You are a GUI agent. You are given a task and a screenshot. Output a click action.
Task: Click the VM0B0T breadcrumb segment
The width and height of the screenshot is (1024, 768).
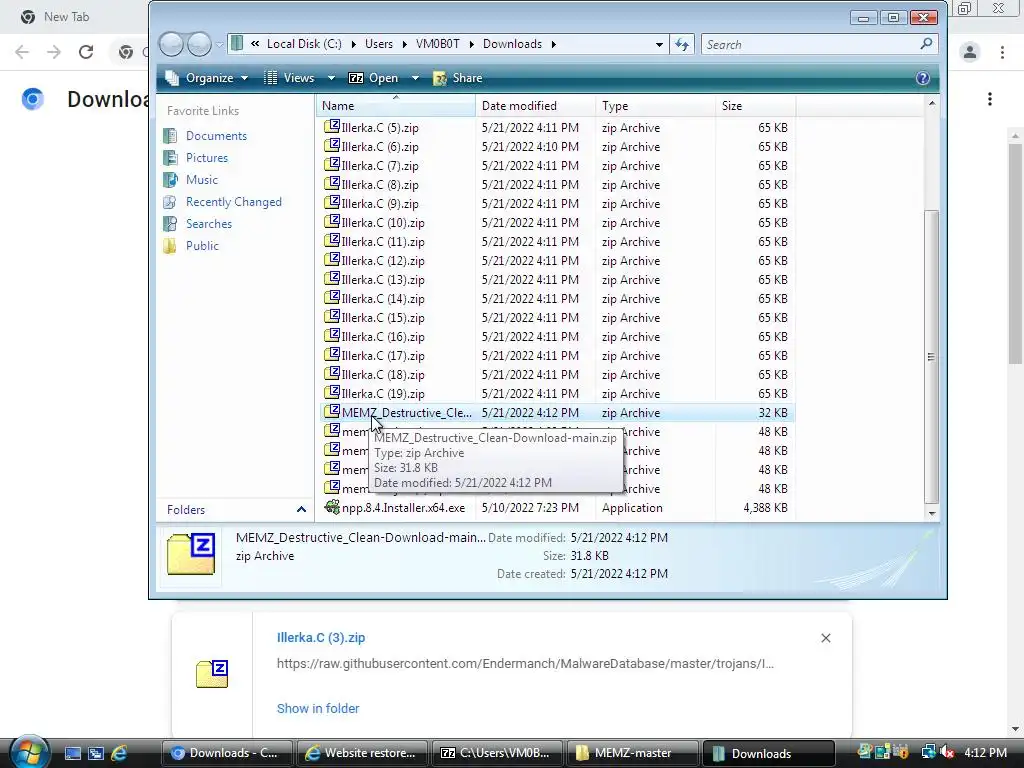pyautogui.click(x=438, y=44)
